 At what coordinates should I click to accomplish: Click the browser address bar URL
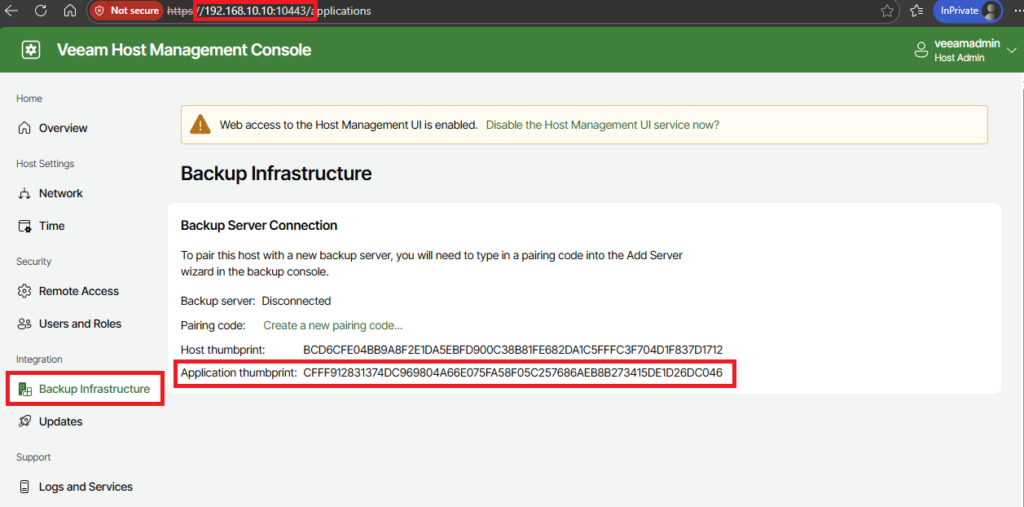click(500, 11)
